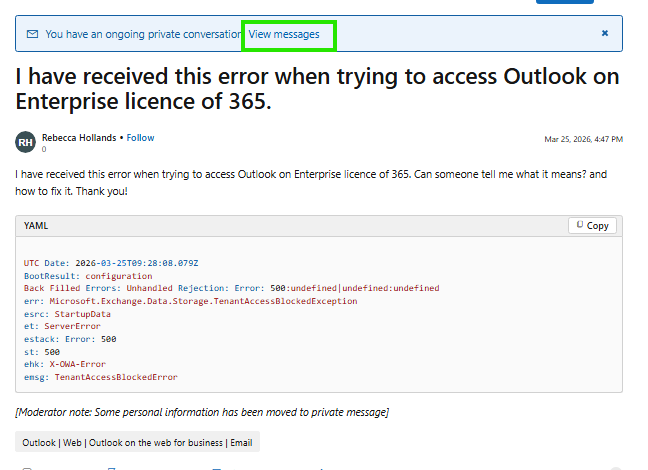Click the esrc: StartupData line
The image size is (648, 470).
click(x=67, y=314)
